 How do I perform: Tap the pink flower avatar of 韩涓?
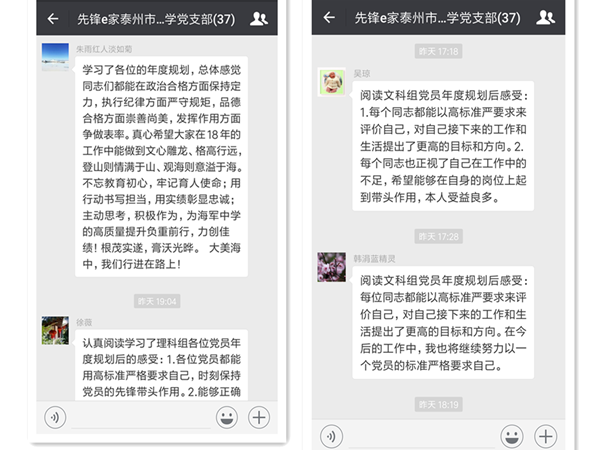pos(331,267)
